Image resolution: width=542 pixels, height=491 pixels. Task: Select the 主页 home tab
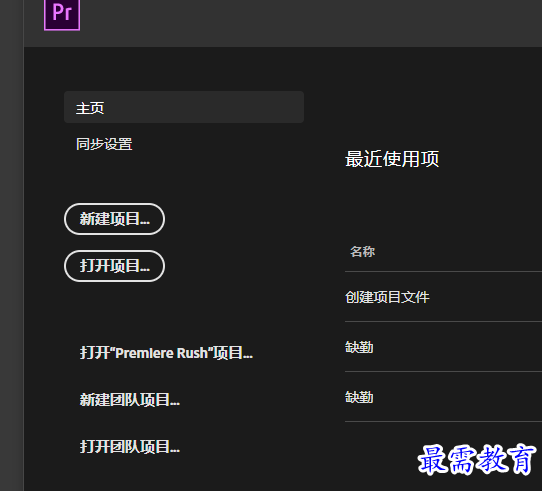[x=184, y=107]
